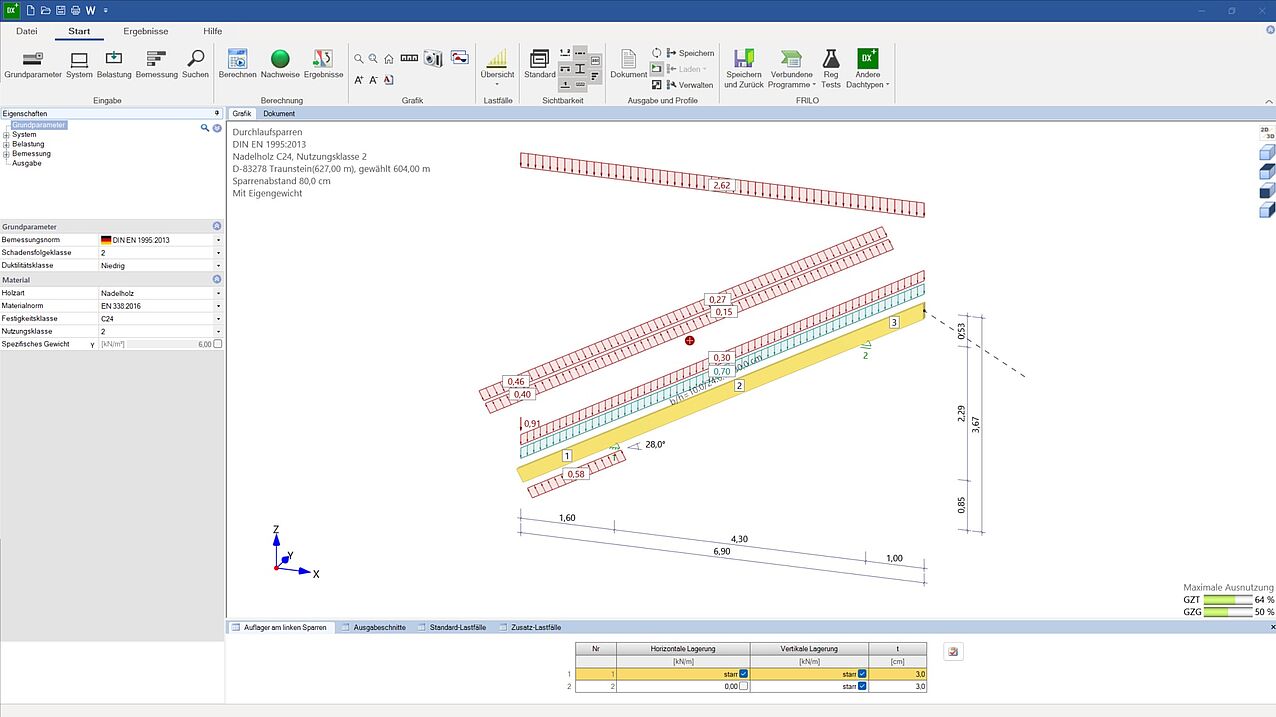Open Übersicht Lastfälle dropdown

point(497,68)
